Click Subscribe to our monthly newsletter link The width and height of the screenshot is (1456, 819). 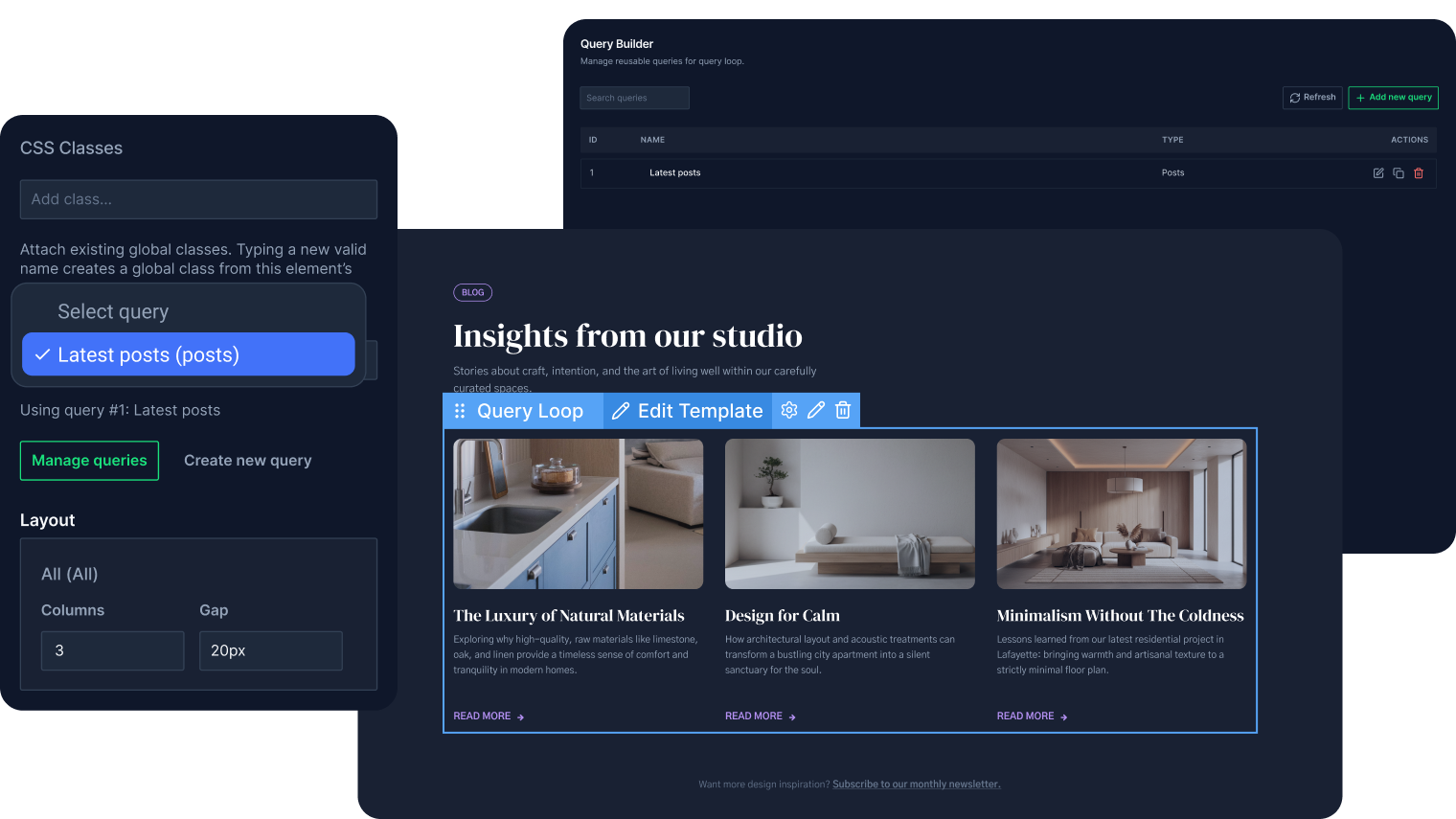pyautogui.click(x=917, y=785)
